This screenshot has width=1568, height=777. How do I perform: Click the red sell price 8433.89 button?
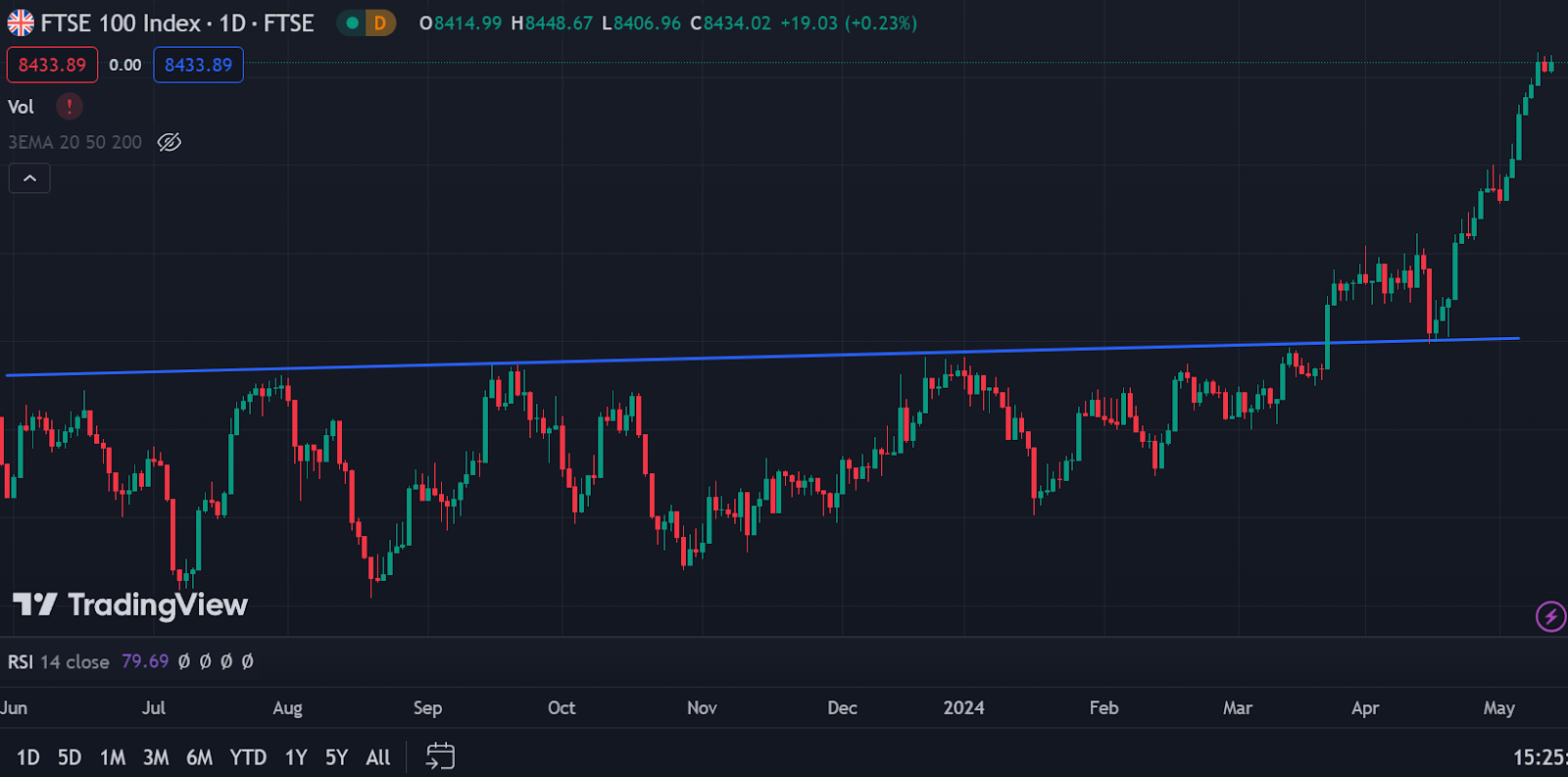pyautogui.click(x=53, y=65)
